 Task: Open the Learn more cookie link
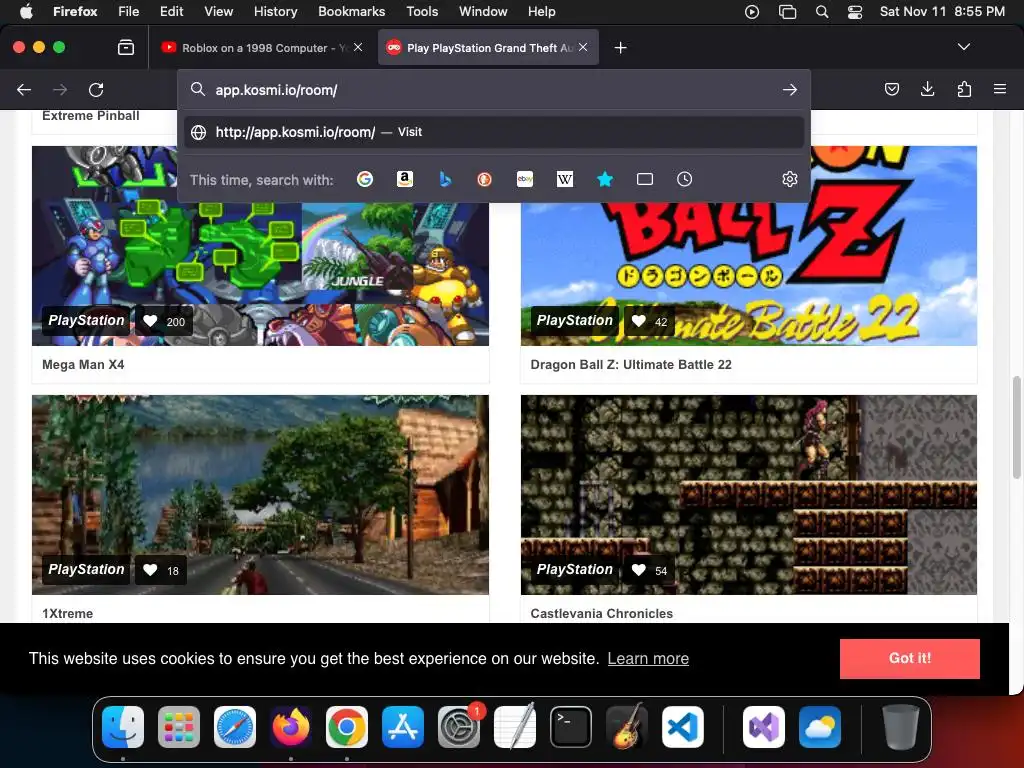coord(648,658)
